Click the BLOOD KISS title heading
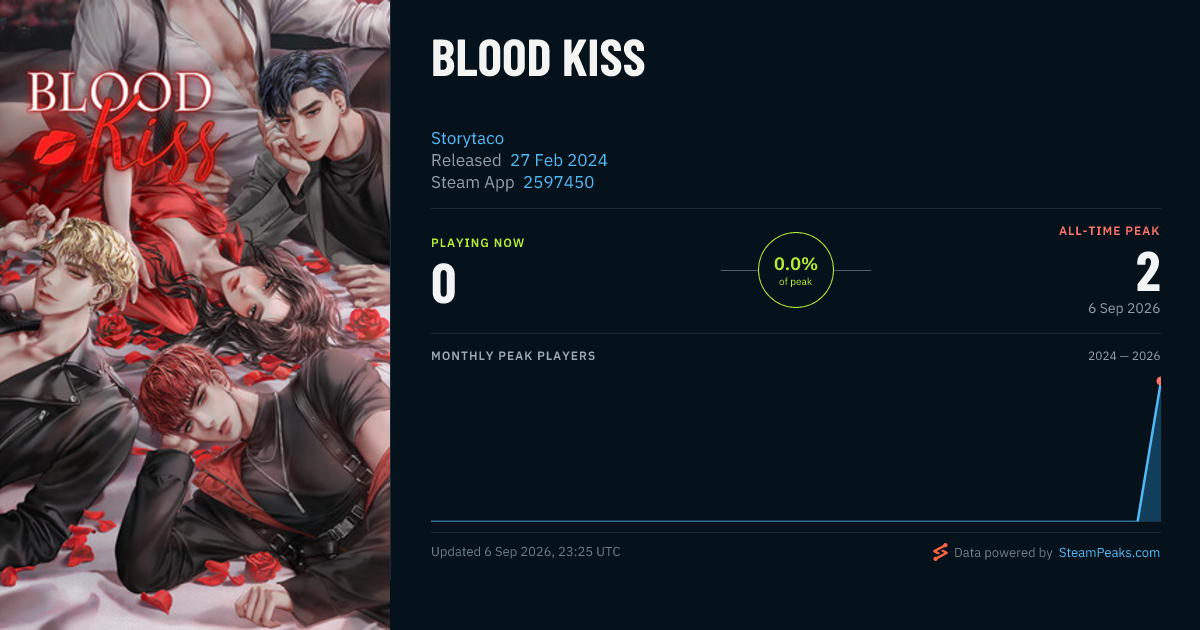Image resolution: width=1200 pixels, height=630 pixels. (x=538, y=60)
